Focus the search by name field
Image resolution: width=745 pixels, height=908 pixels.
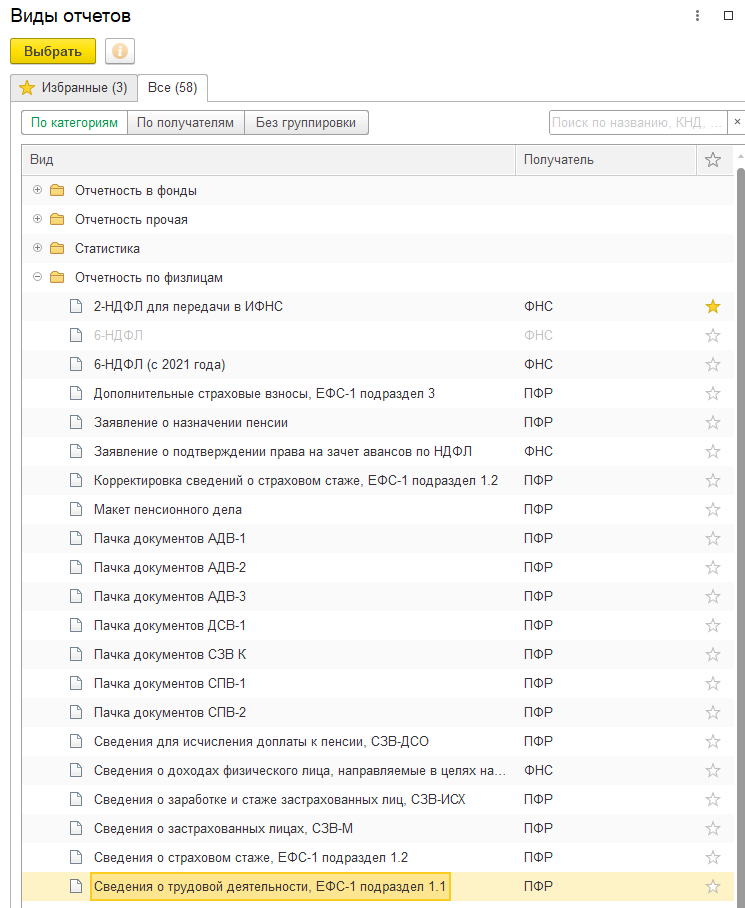click(638, 122)
